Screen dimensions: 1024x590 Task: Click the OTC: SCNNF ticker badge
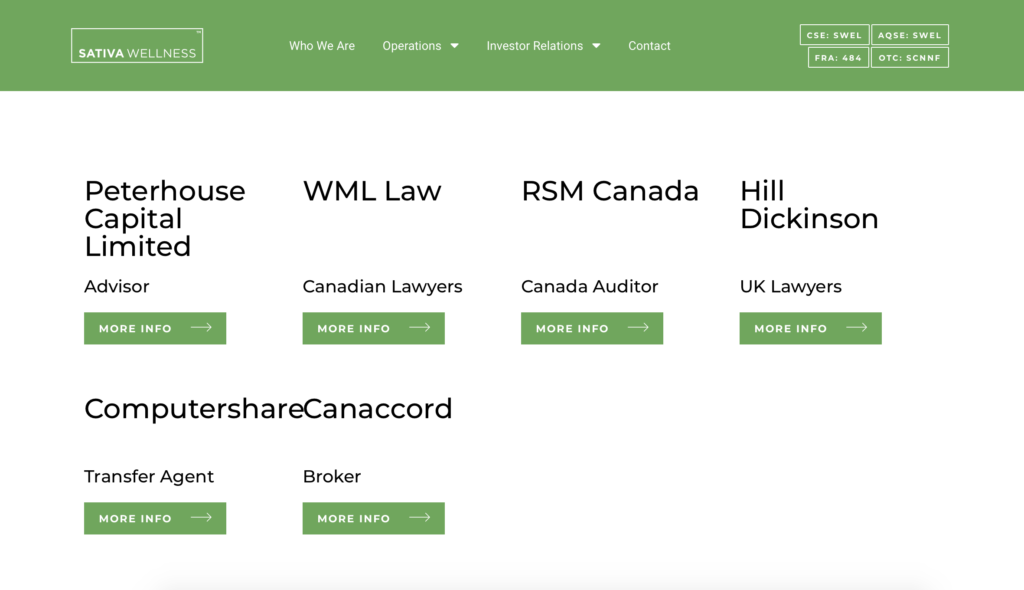tap(910, 57)
